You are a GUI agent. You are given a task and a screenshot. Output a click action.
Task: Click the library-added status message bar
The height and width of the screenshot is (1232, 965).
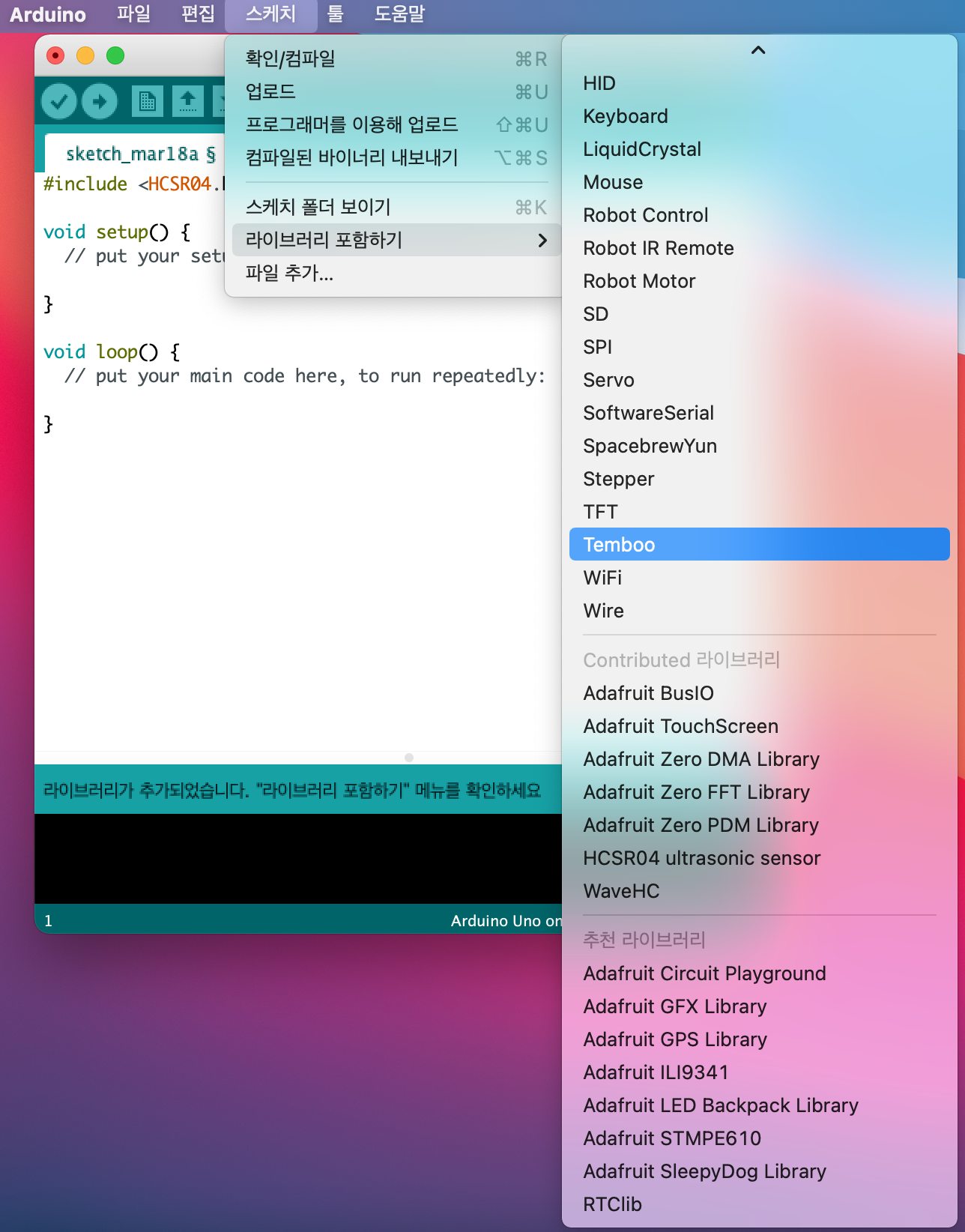pos(298,790)
